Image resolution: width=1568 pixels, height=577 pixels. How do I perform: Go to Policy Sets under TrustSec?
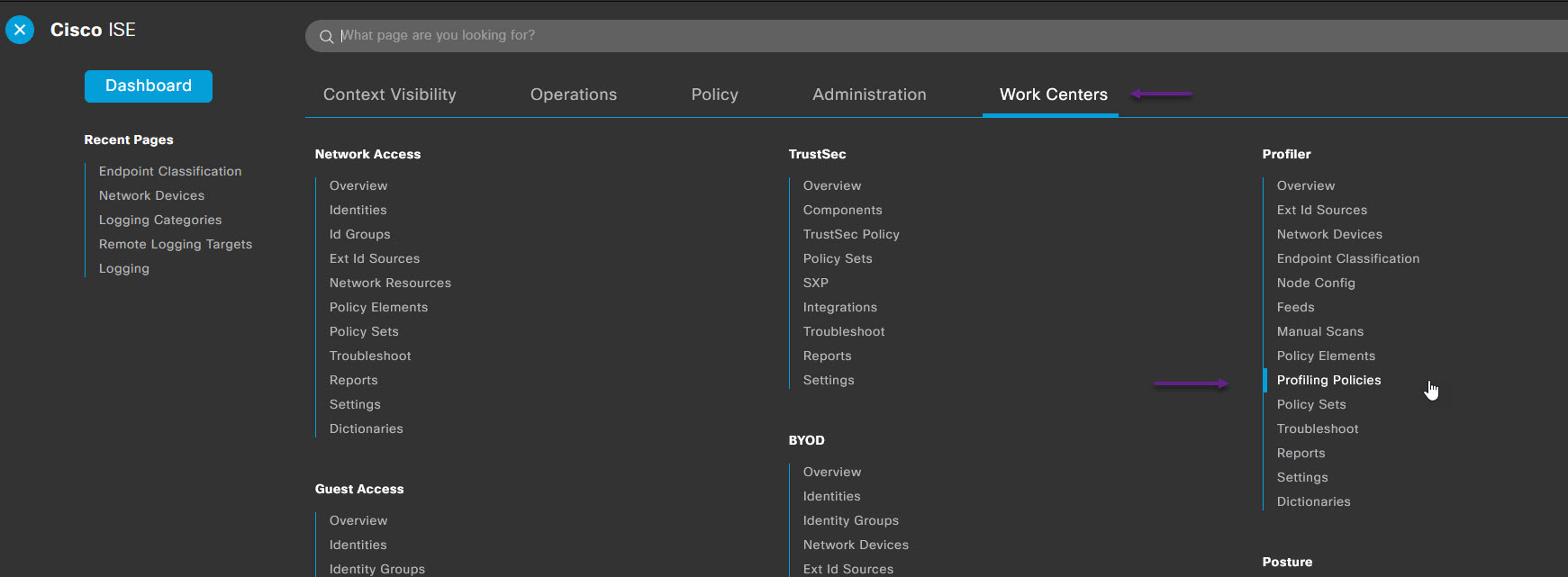click(x=838, y=258)
